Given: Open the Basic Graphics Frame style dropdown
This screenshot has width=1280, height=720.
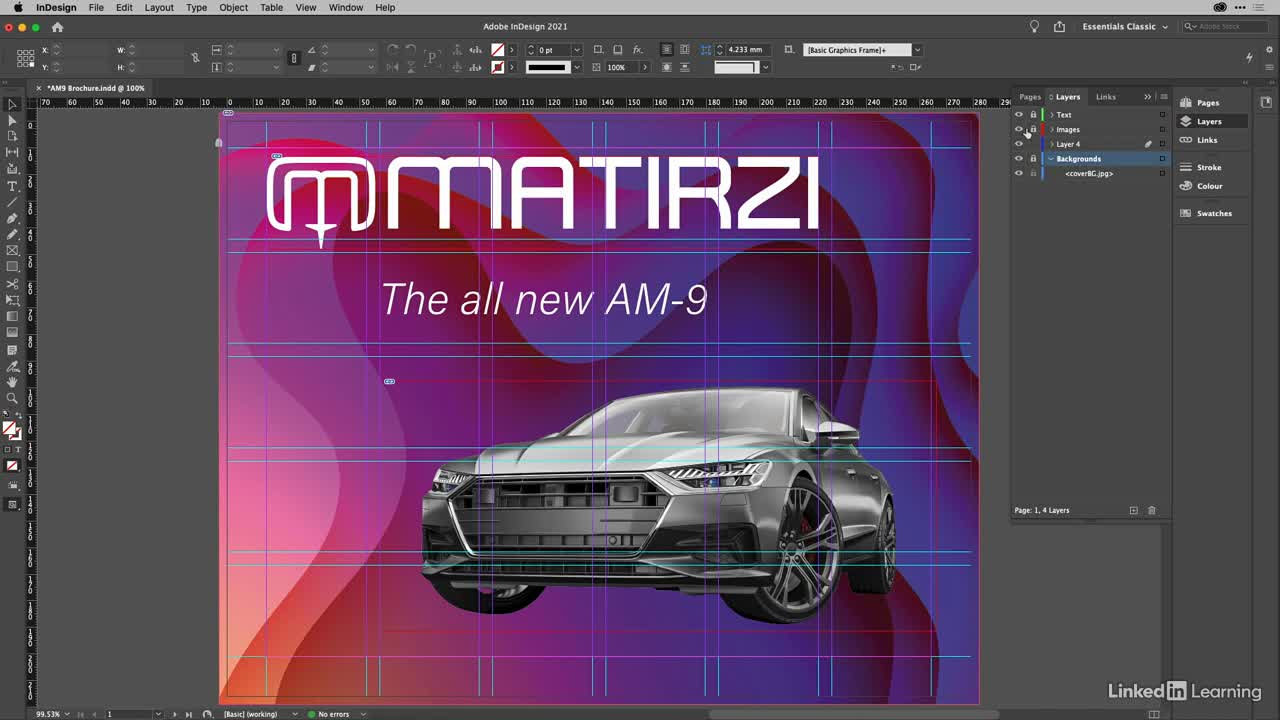Looking at the screenshot, I should (917, 50).
